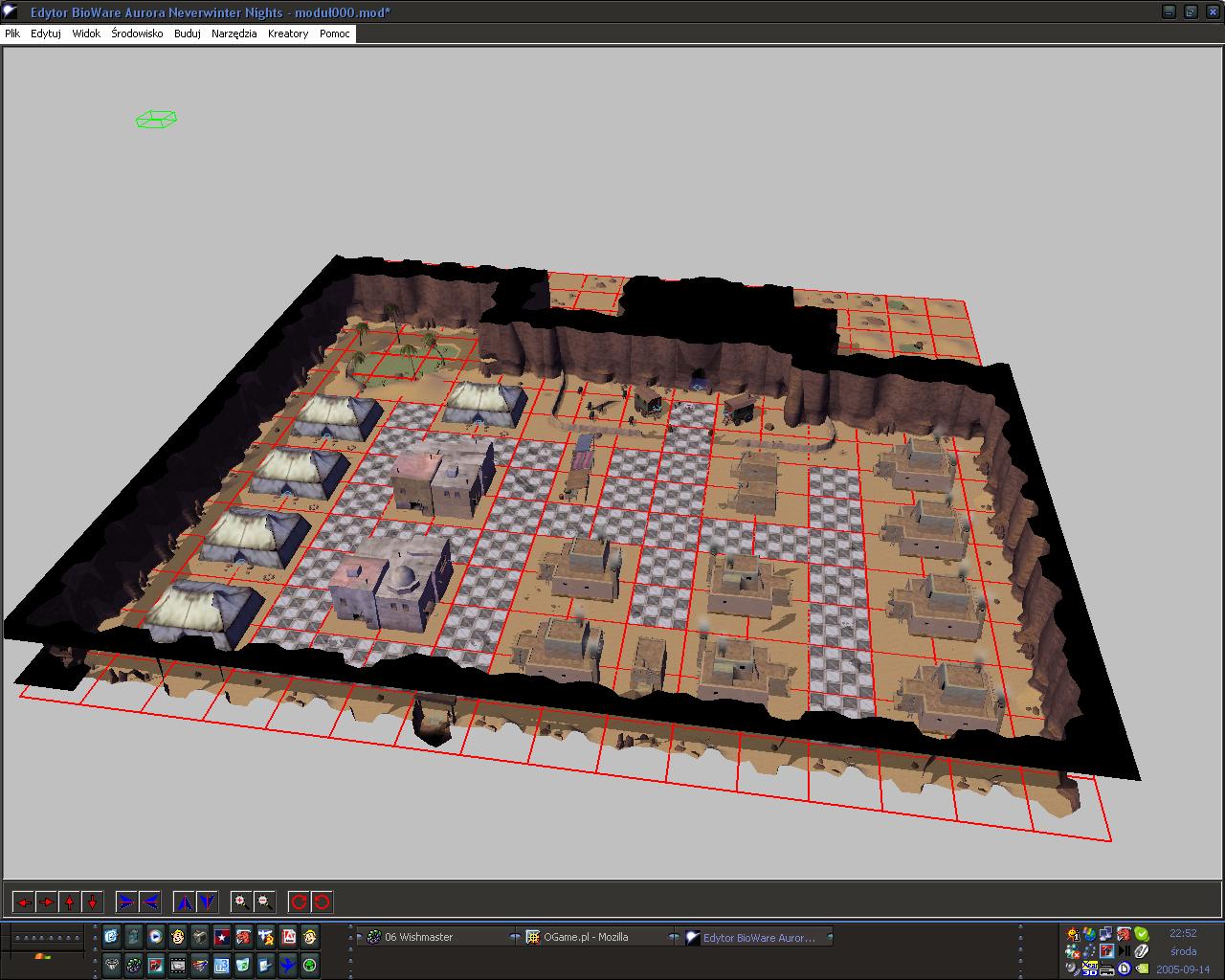Click the Xear 3D tray icon
The height and width of the screenshot is (980, 1225).
click(1089, 969)
